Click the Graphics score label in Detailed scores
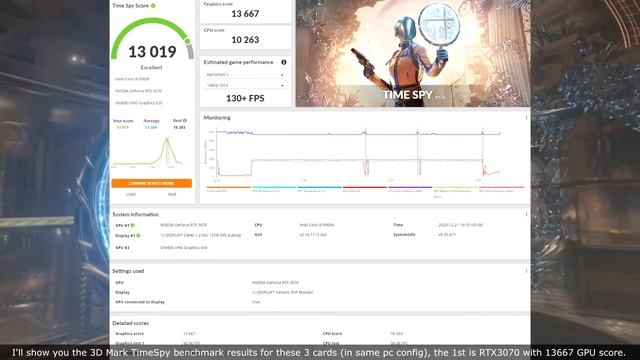Viewport: 640px width, 360px height. point(129,334)
